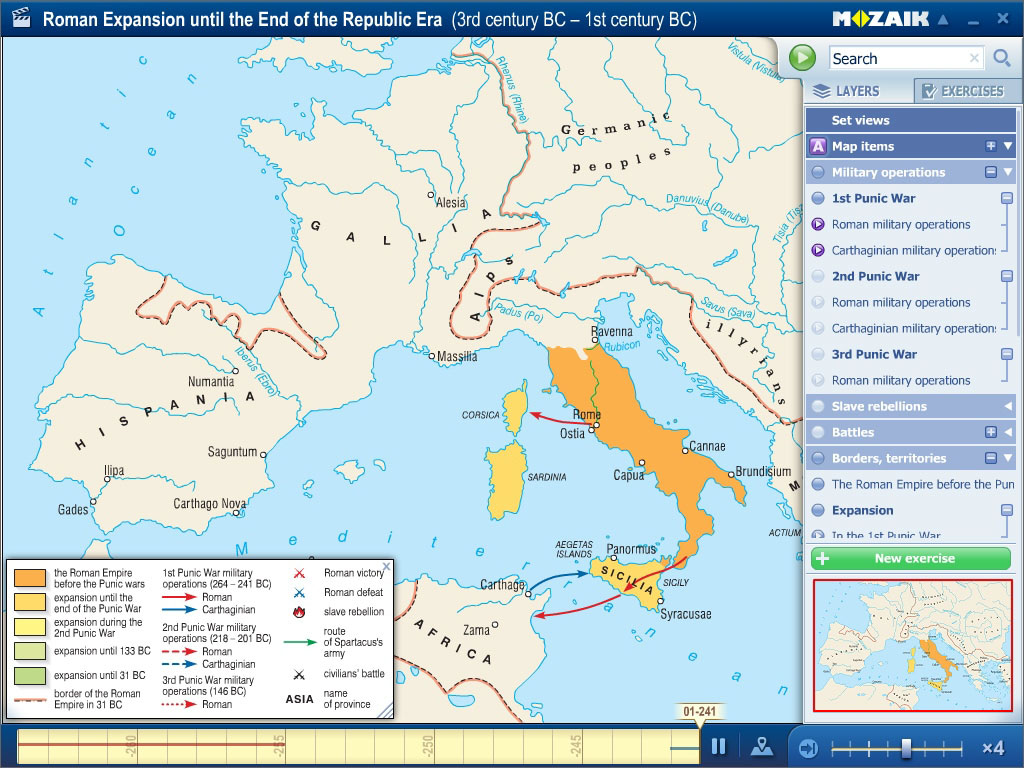1024x768 pixels.
Task: Click the New exercise button
Action: click(911, 558)
